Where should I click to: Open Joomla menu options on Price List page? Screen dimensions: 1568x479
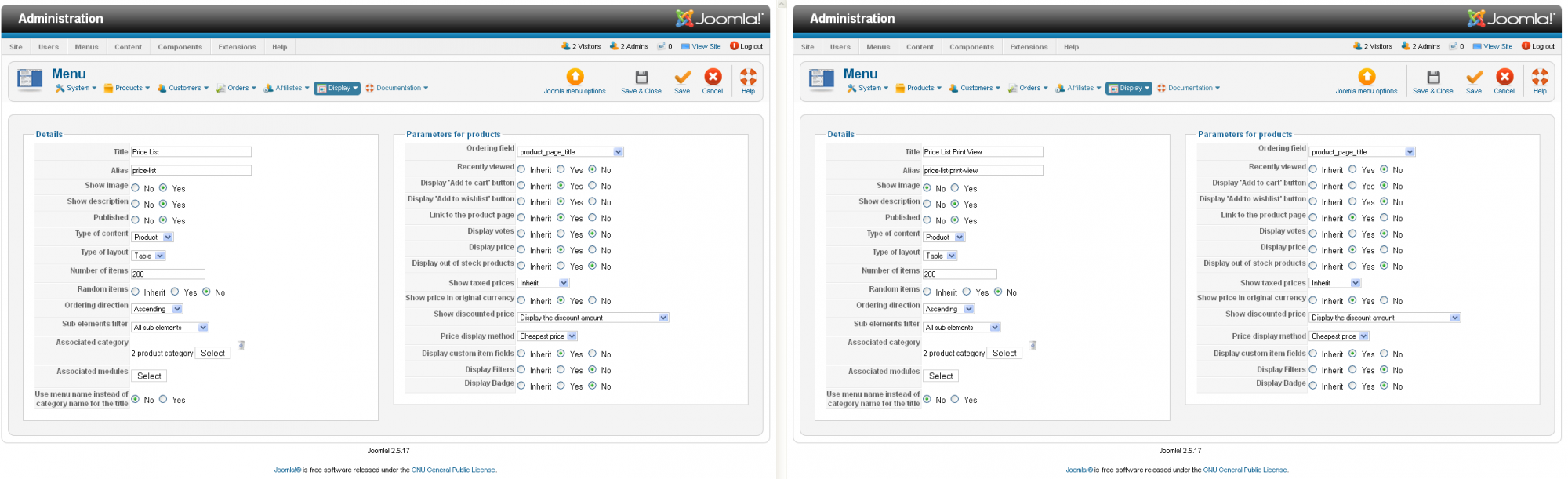[x=575, y=77]
